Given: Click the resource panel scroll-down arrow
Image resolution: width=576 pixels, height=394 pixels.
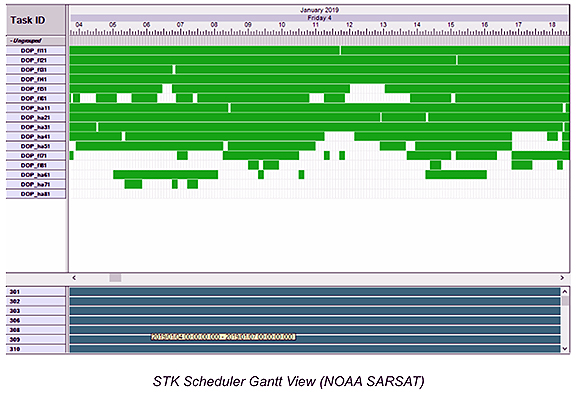Looking at the screenshot, I should [565, 349].
